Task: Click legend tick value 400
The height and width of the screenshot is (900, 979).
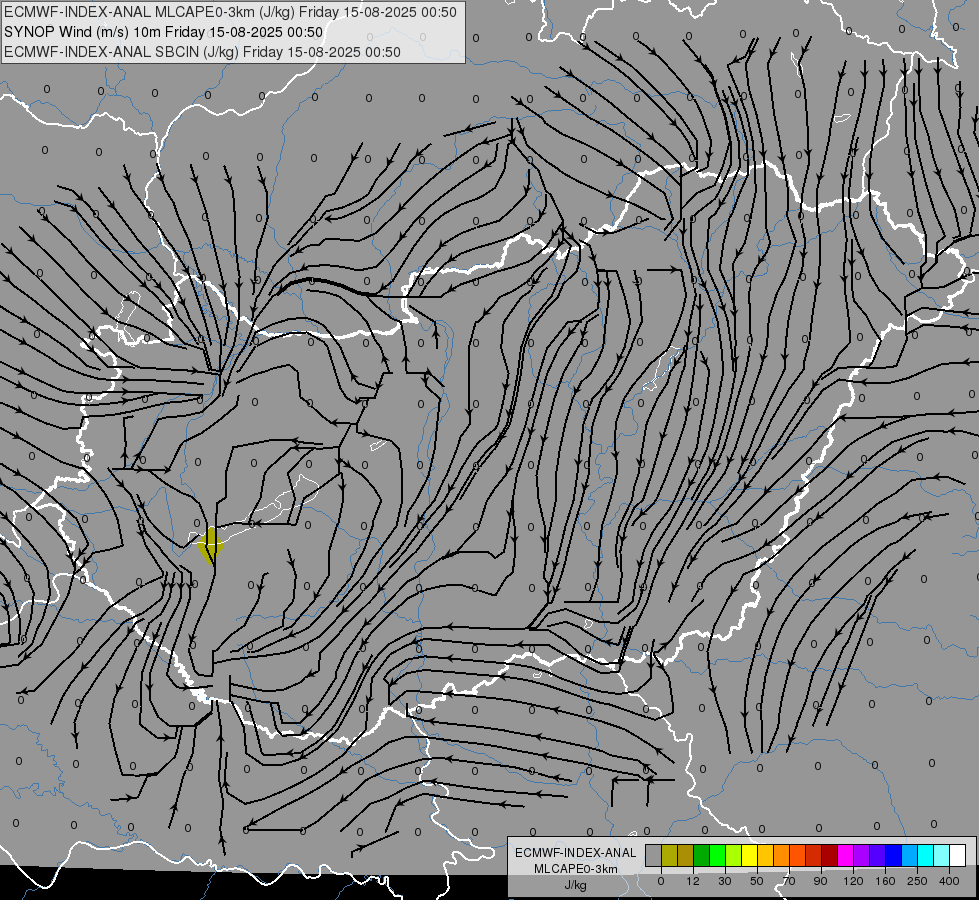Action: tap(949, 881)
